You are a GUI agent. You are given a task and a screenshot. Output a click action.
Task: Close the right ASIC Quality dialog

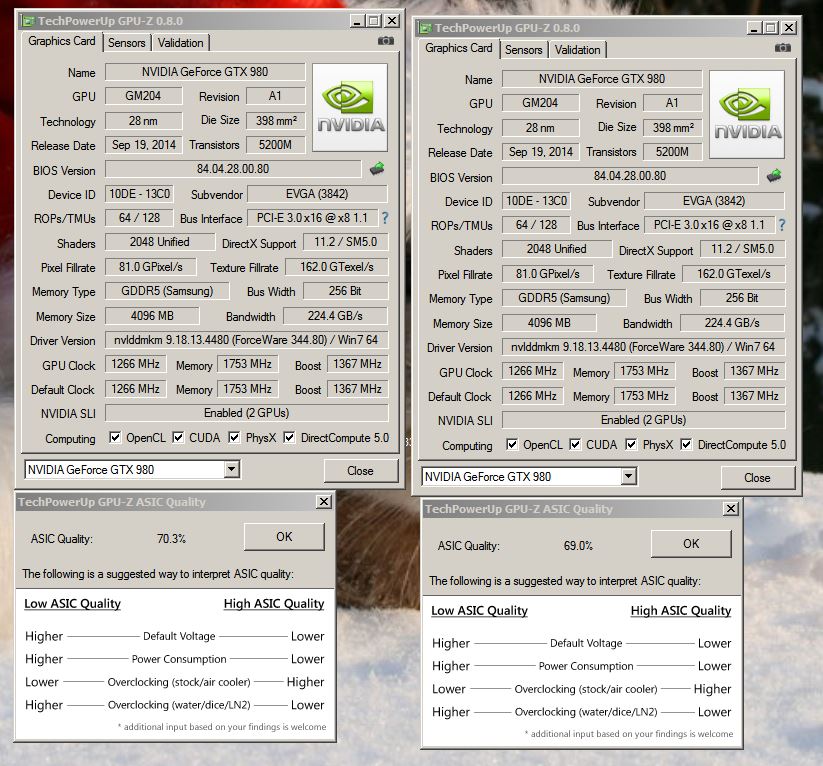tap(731, 509)
